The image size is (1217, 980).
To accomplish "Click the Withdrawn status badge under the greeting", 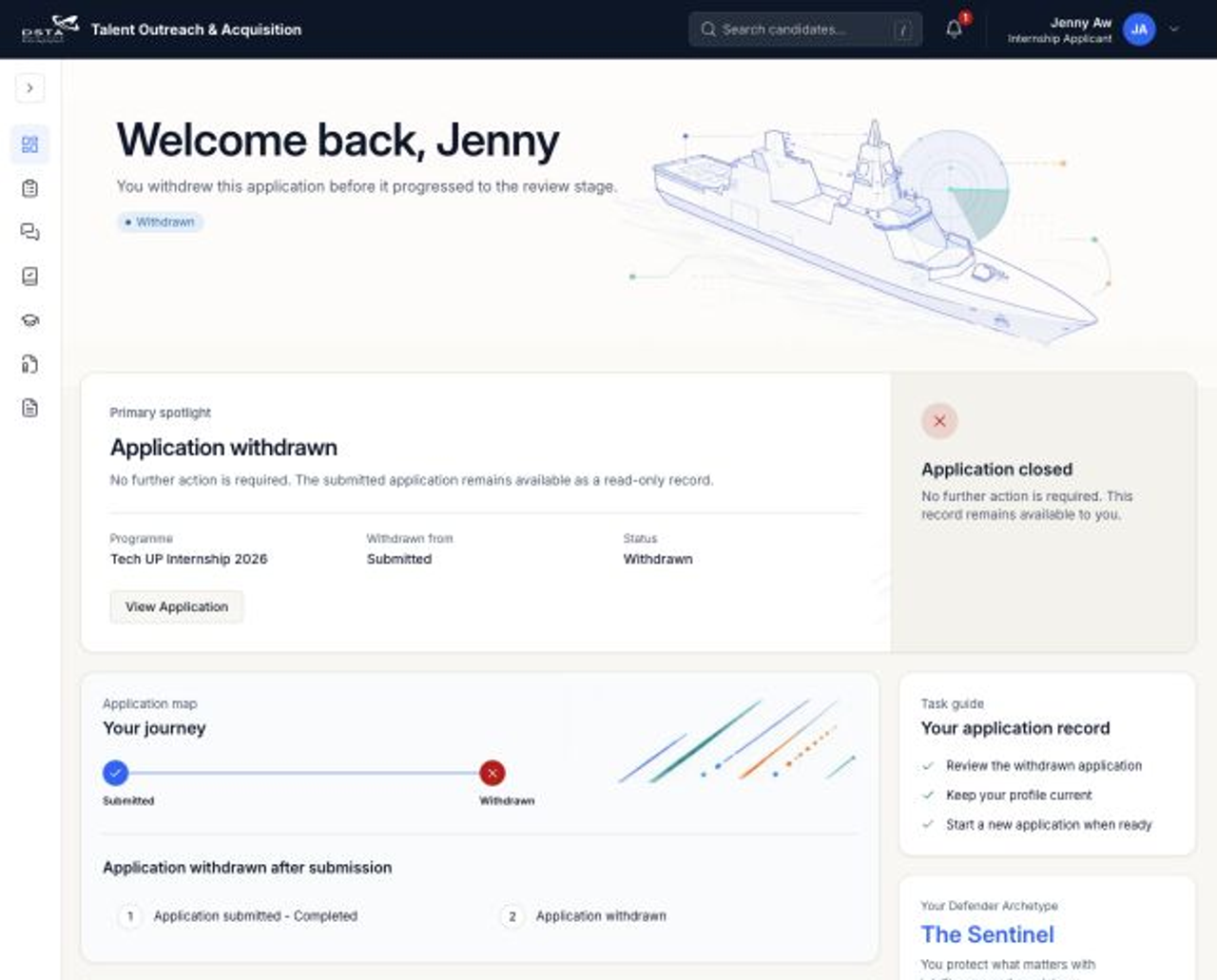I will [160, 222].
